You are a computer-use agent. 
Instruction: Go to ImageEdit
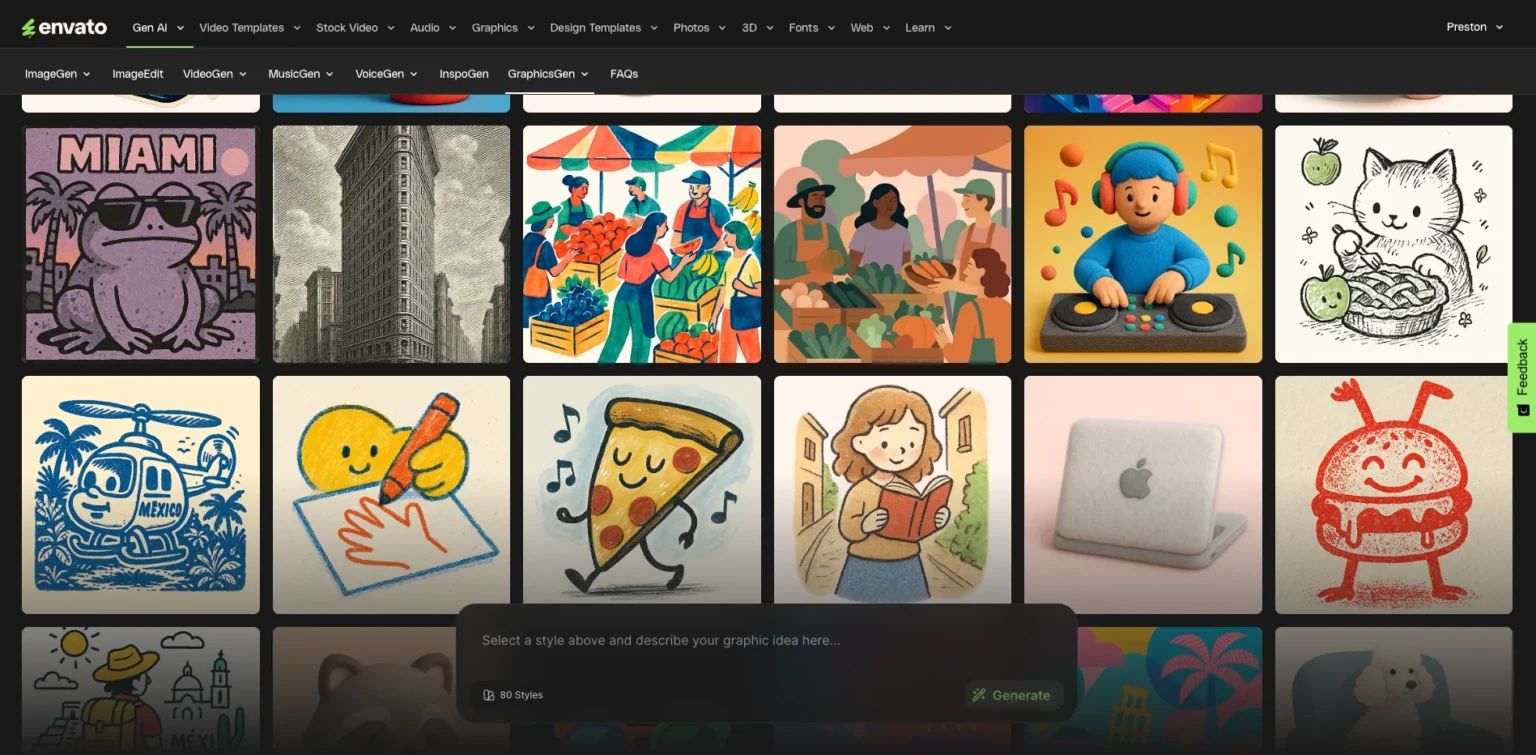(x=138, y=74)
